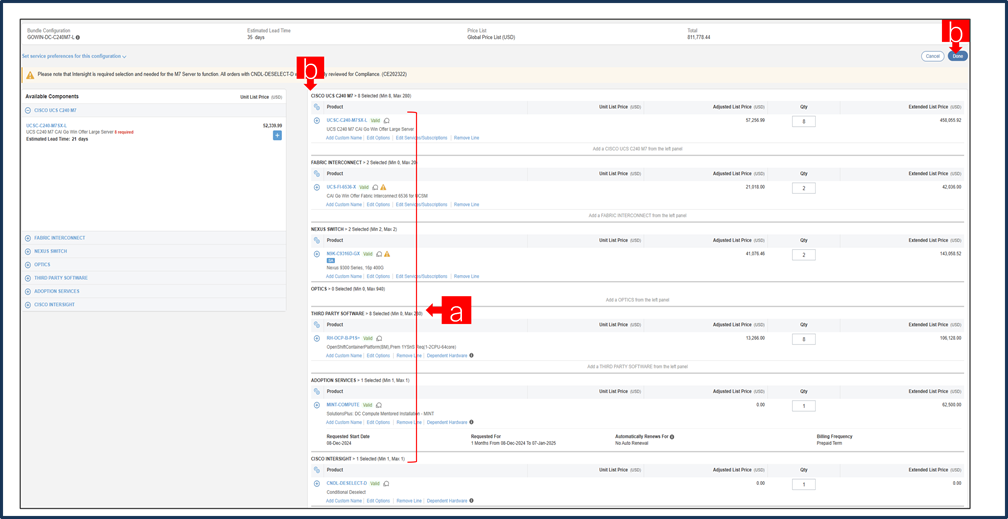Click the info icon beside GOWIN-DC-C240M7-L
The height and width of the screenshot is (519, 1008).
(78, 37)
